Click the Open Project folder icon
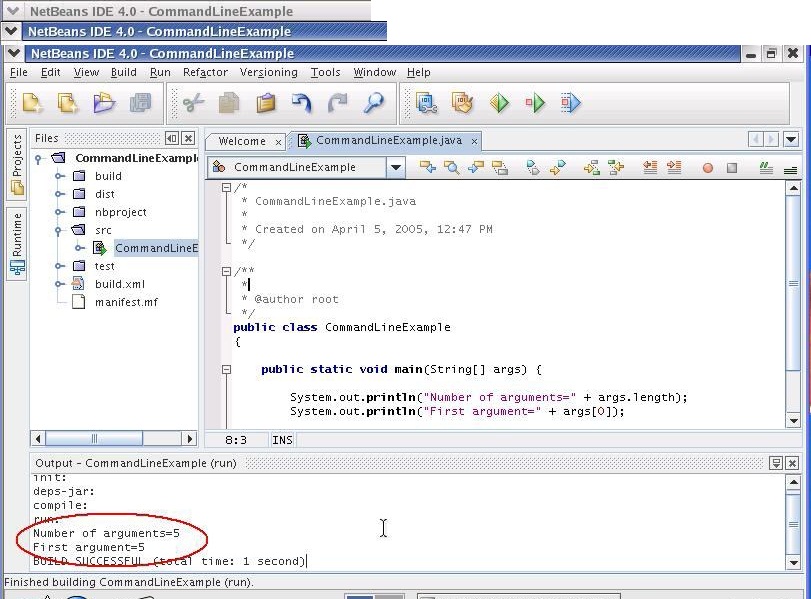The width and height of the screenshot is (811, 599). pyautogui.click(x=104, y=102)
